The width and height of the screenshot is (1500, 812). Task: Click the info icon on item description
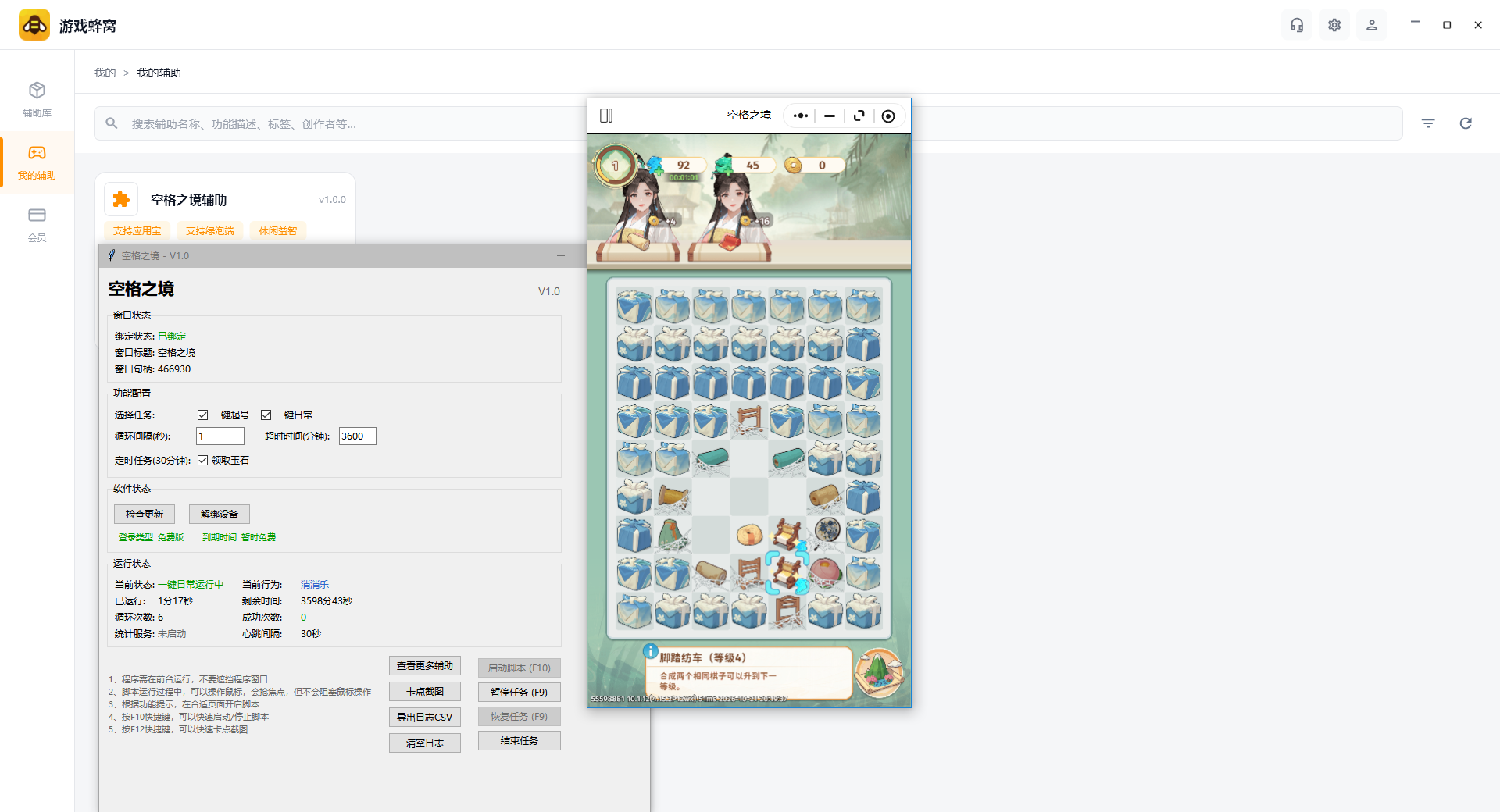[650, 651]
